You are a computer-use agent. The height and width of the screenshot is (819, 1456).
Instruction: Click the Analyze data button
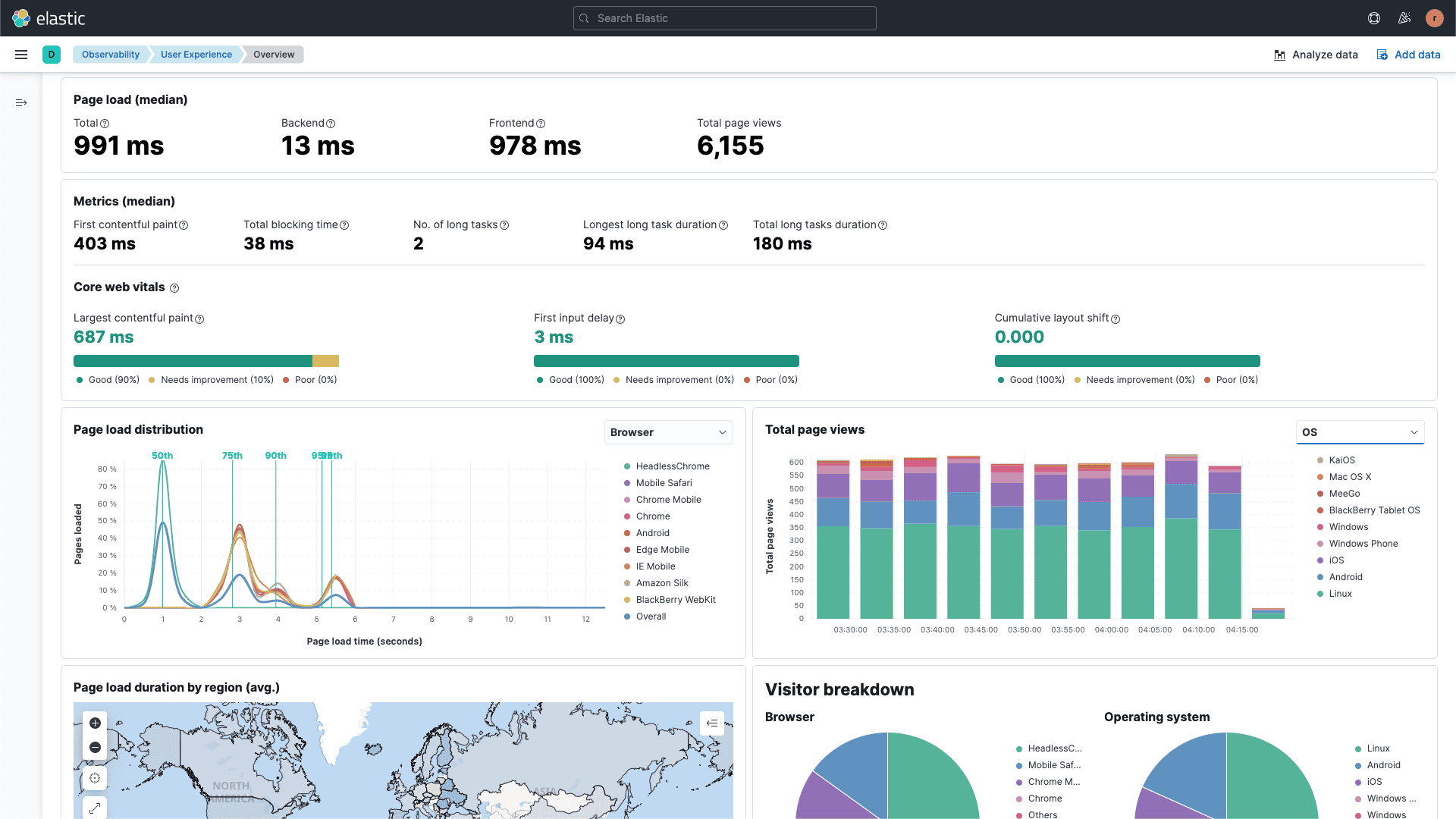[1316, 54]
